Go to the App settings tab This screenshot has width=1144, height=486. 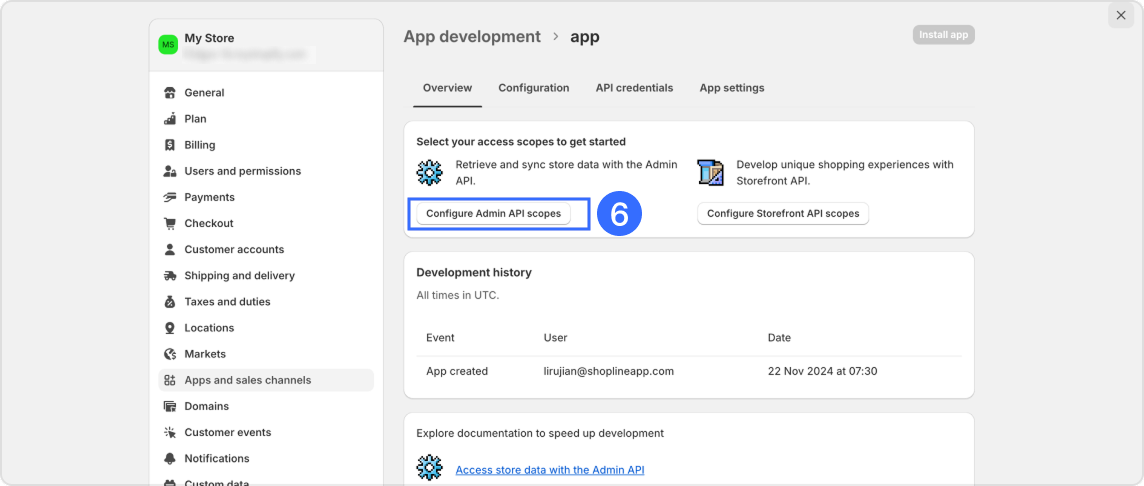731,88
